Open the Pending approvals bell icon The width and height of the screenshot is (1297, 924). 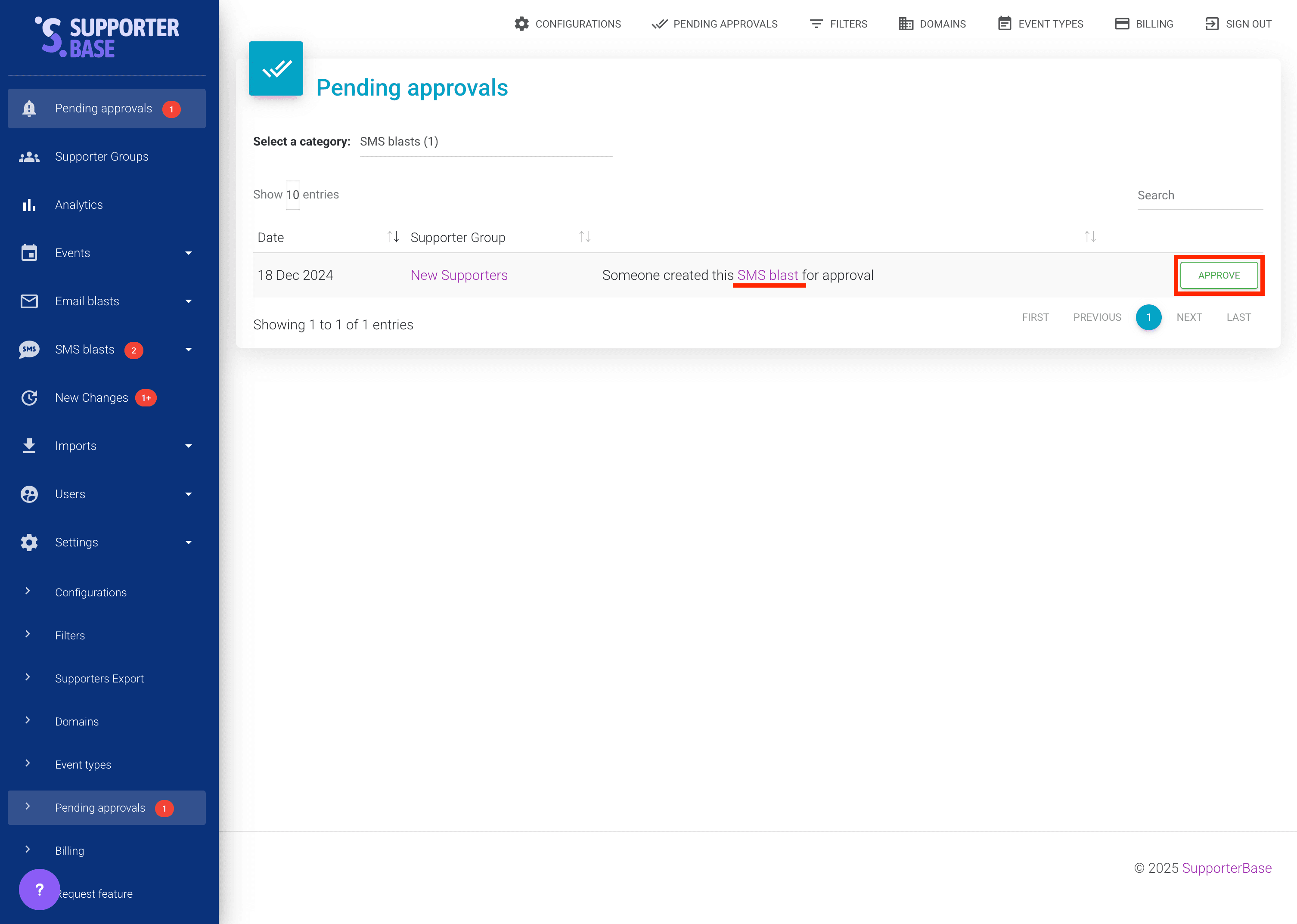(x=28, y=108)
